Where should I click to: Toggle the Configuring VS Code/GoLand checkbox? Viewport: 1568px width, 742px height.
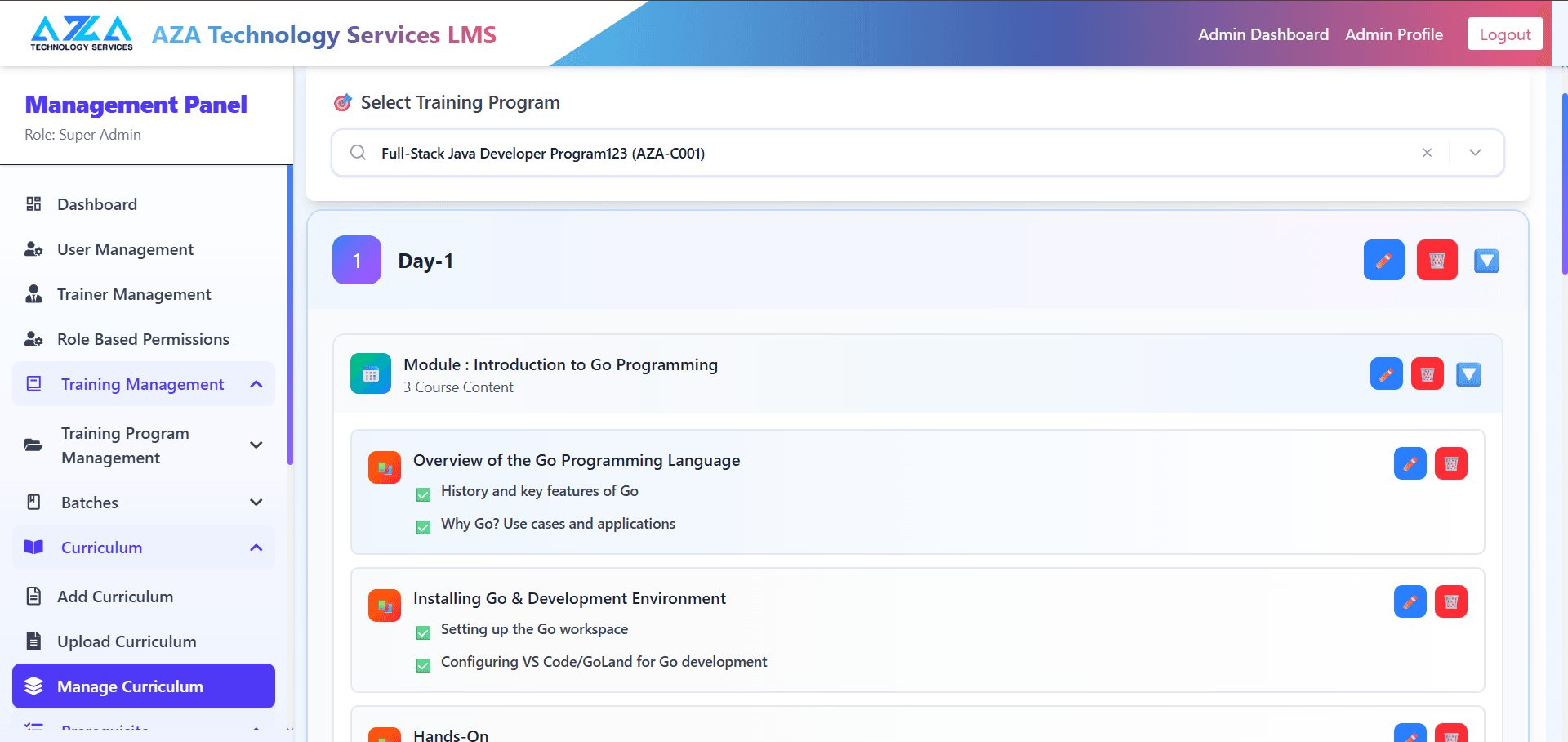[423, 665]
